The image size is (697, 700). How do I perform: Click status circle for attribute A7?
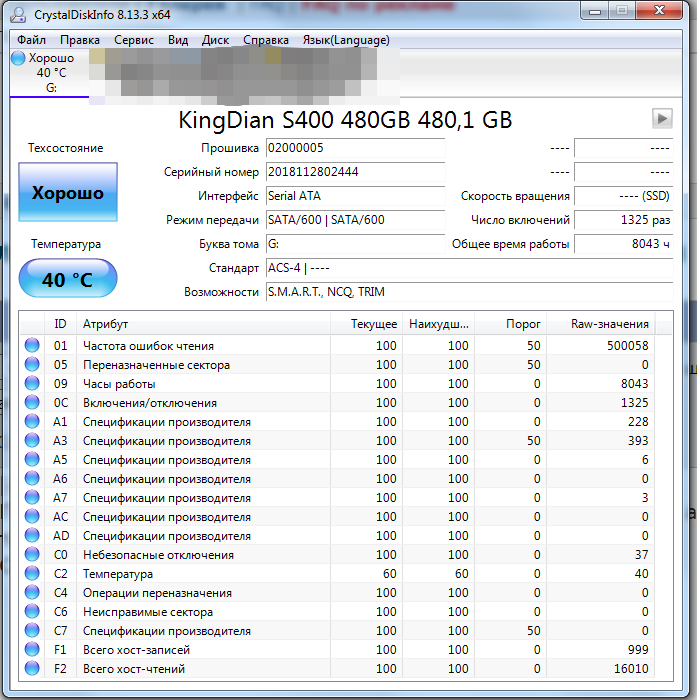pyautogui.click(x=32, y=497)
